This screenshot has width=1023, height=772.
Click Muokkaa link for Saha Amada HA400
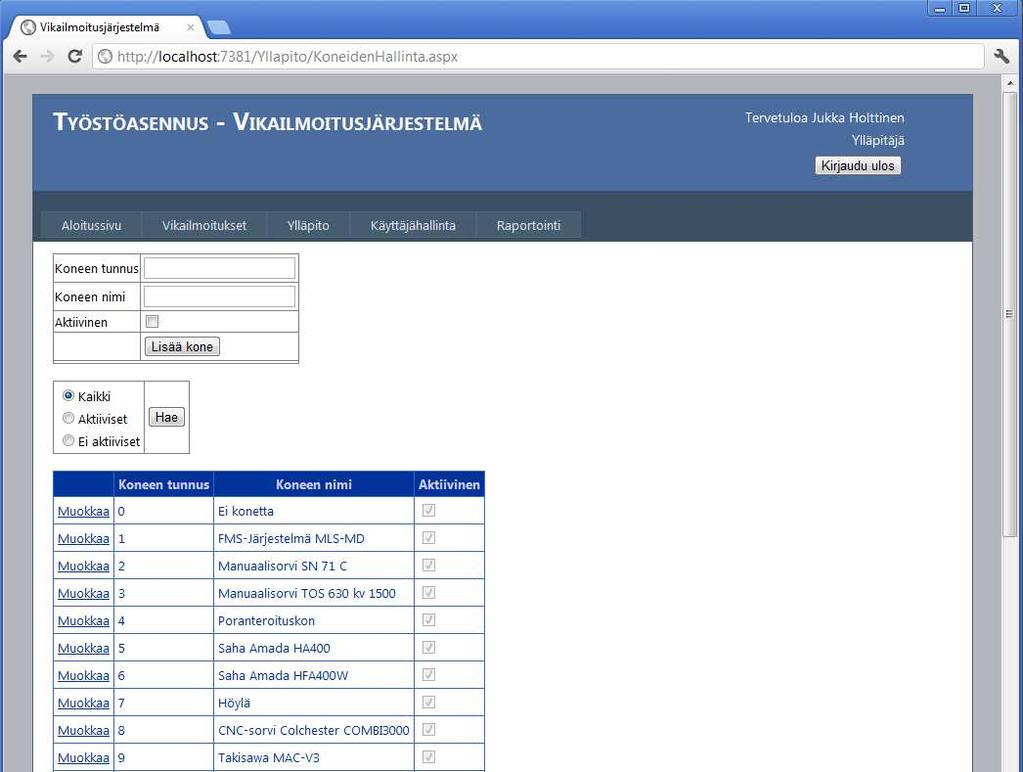(84, 649)
